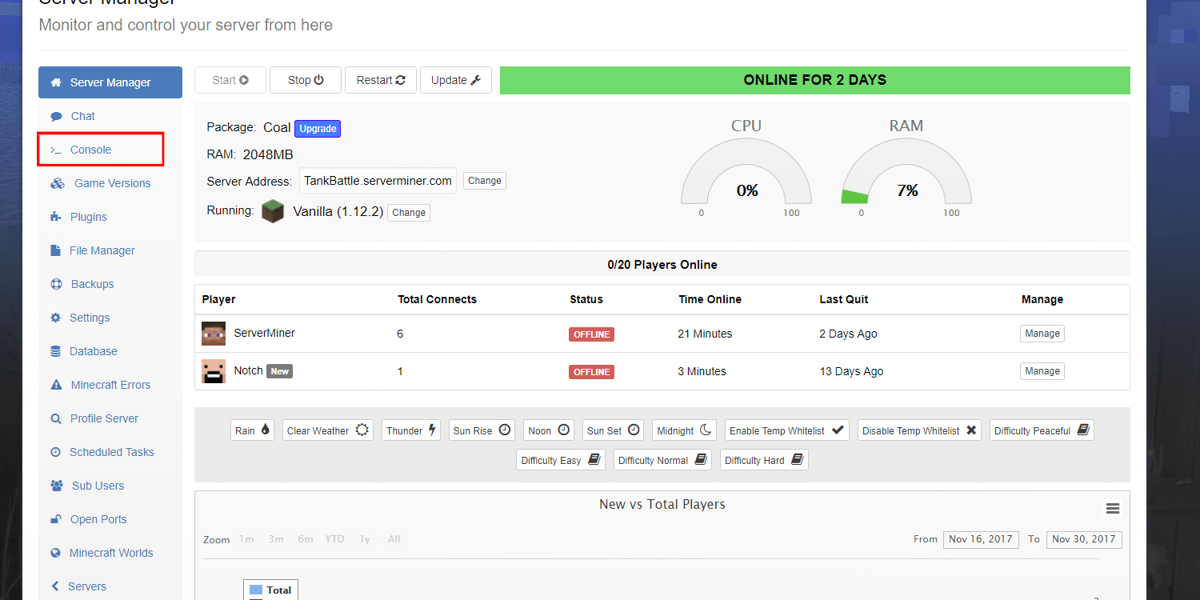Select 1m chart zoom
1200x600 pixels.
coord(246,539)
